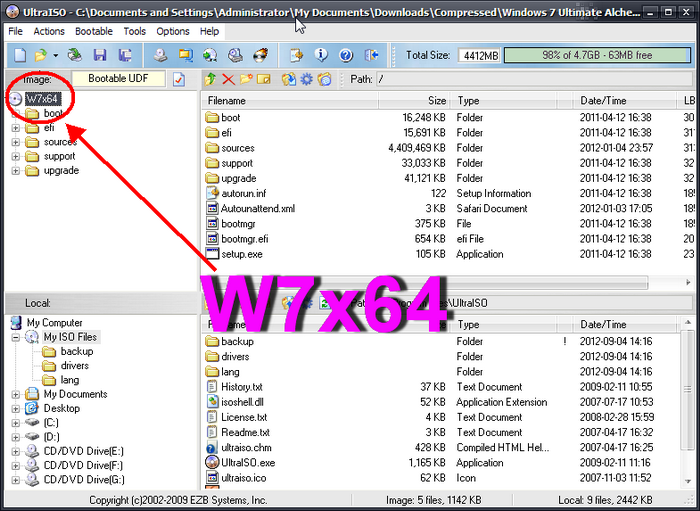
Task: Click the blue Info 'i' icon
Action: click(x=321, y=55)
